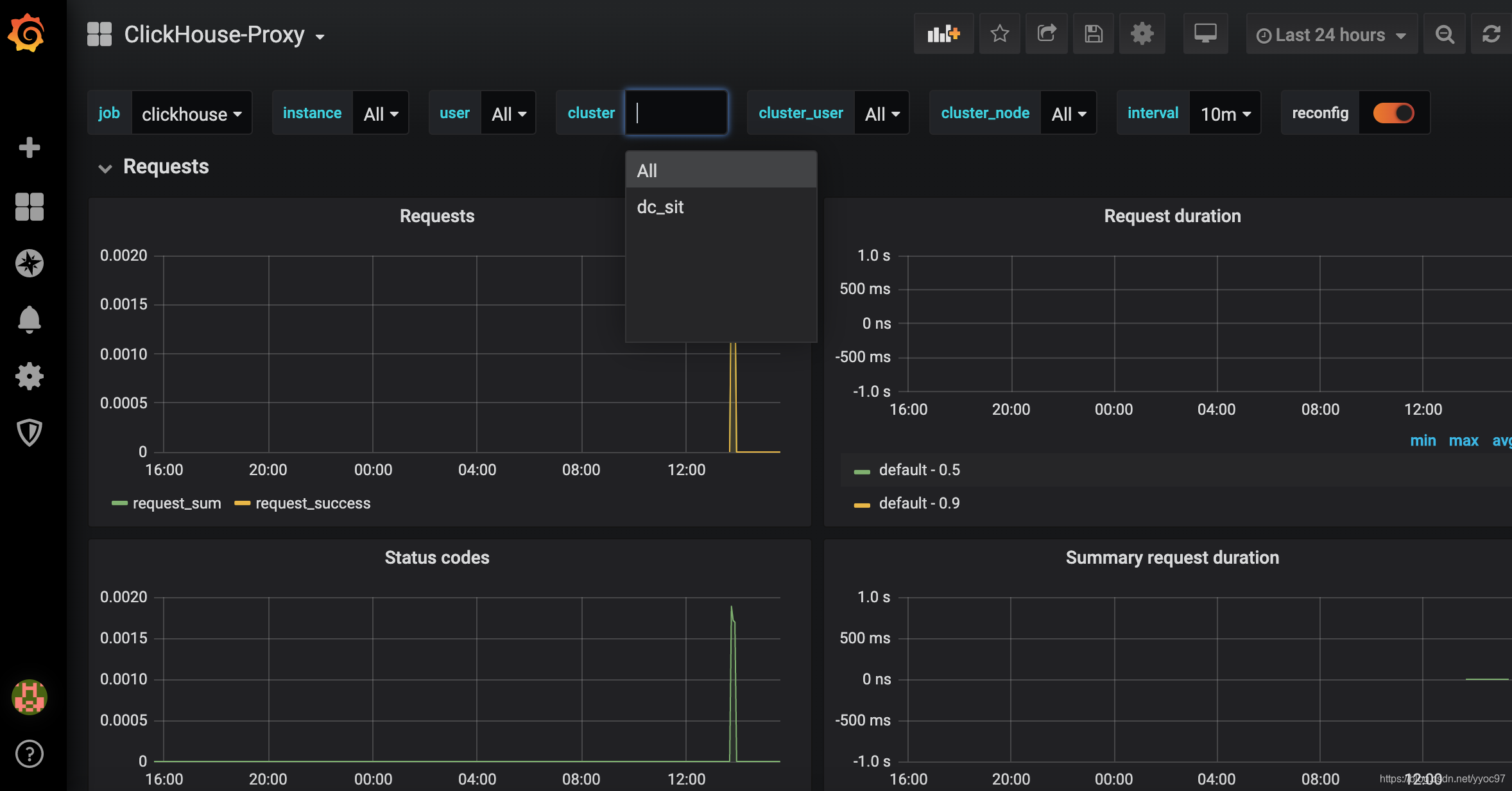Open the instance All dropdown
The image size is (1512, 791).
[x=381, y=114]
